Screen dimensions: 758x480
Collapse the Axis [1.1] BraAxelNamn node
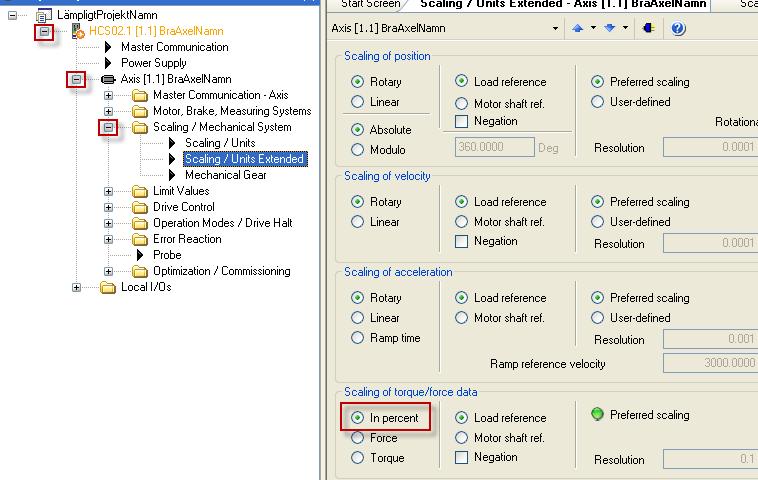76,79
